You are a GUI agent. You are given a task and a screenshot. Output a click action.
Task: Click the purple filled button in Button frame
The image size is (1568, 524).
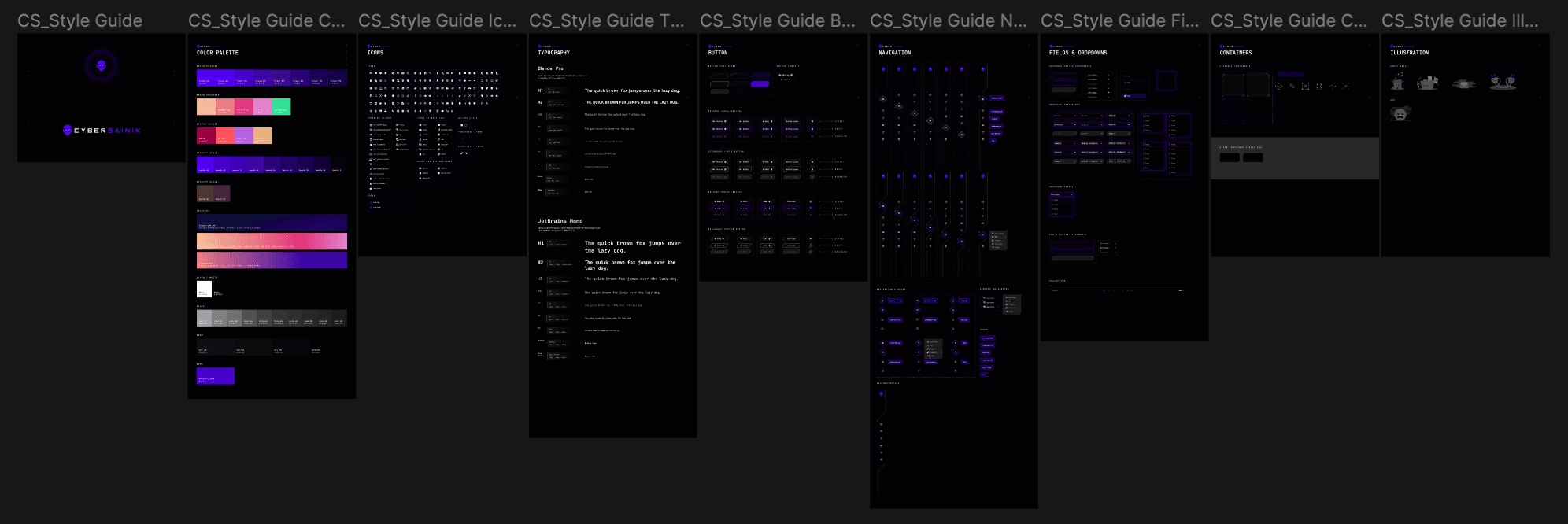760,83
